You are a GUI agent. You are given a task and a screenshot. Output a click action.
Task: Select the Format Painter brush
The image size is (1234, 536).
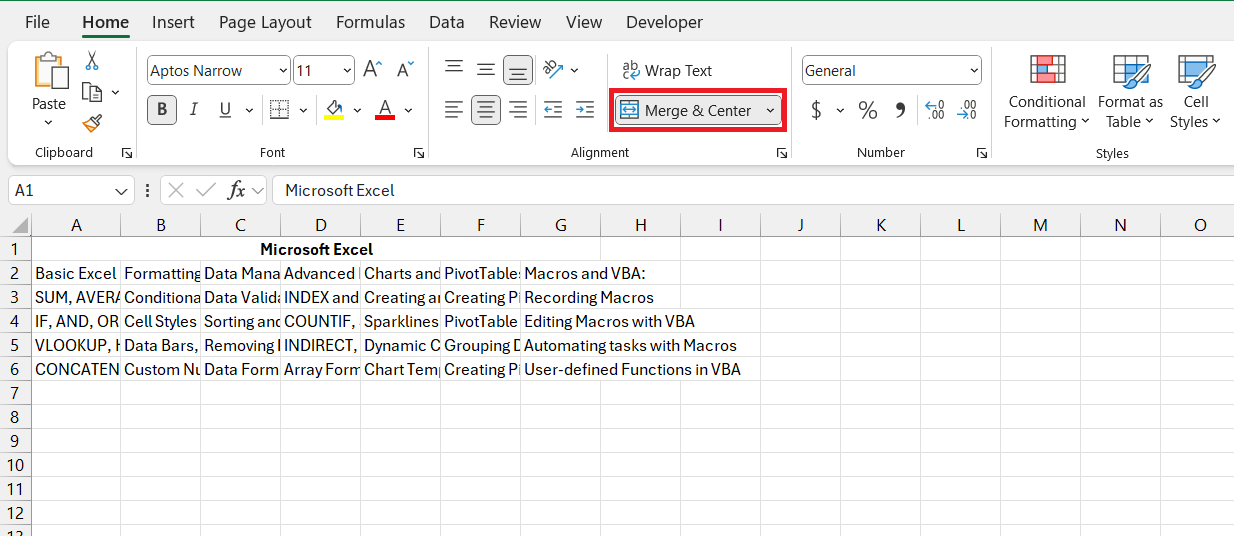tap(92, 123)
